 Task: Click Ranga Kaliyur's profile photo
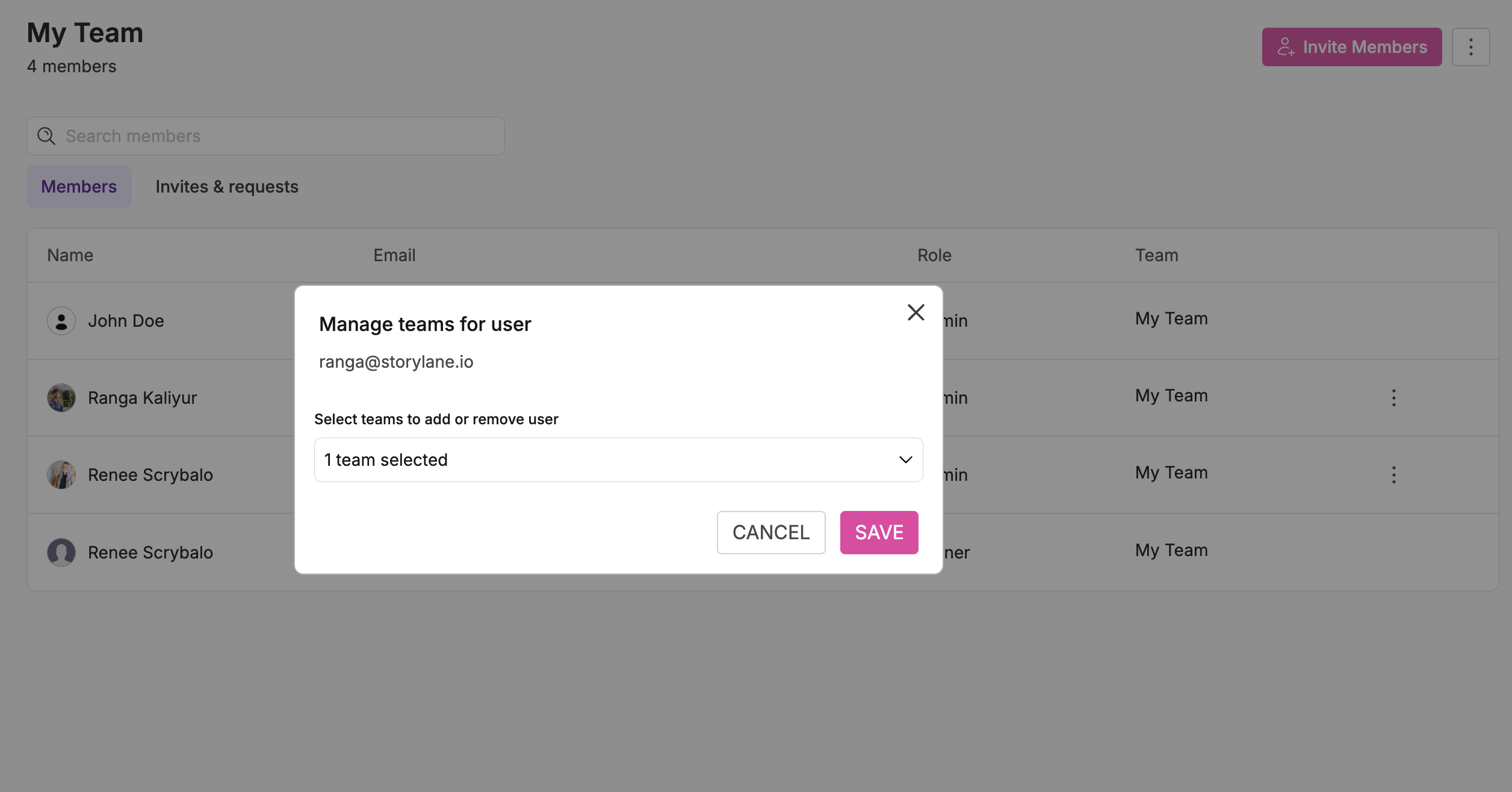tap(61, 398)
